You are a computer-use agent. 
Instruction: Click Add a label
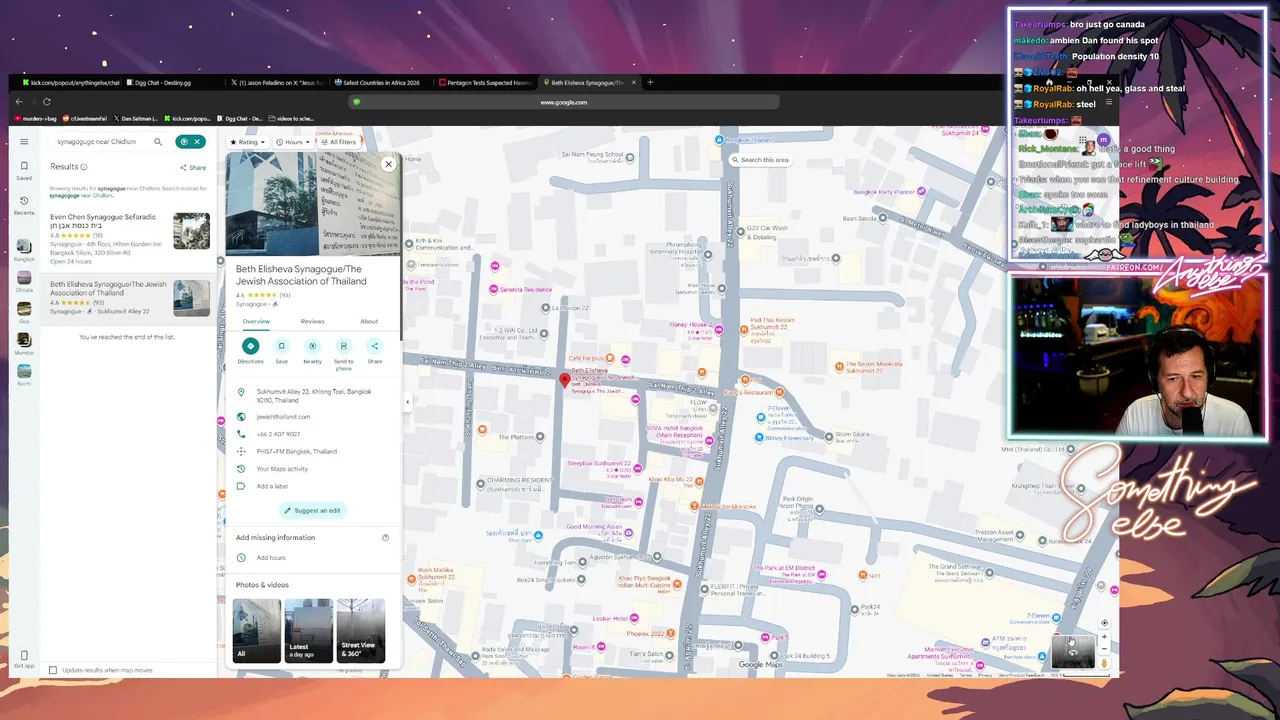point(272,486)
